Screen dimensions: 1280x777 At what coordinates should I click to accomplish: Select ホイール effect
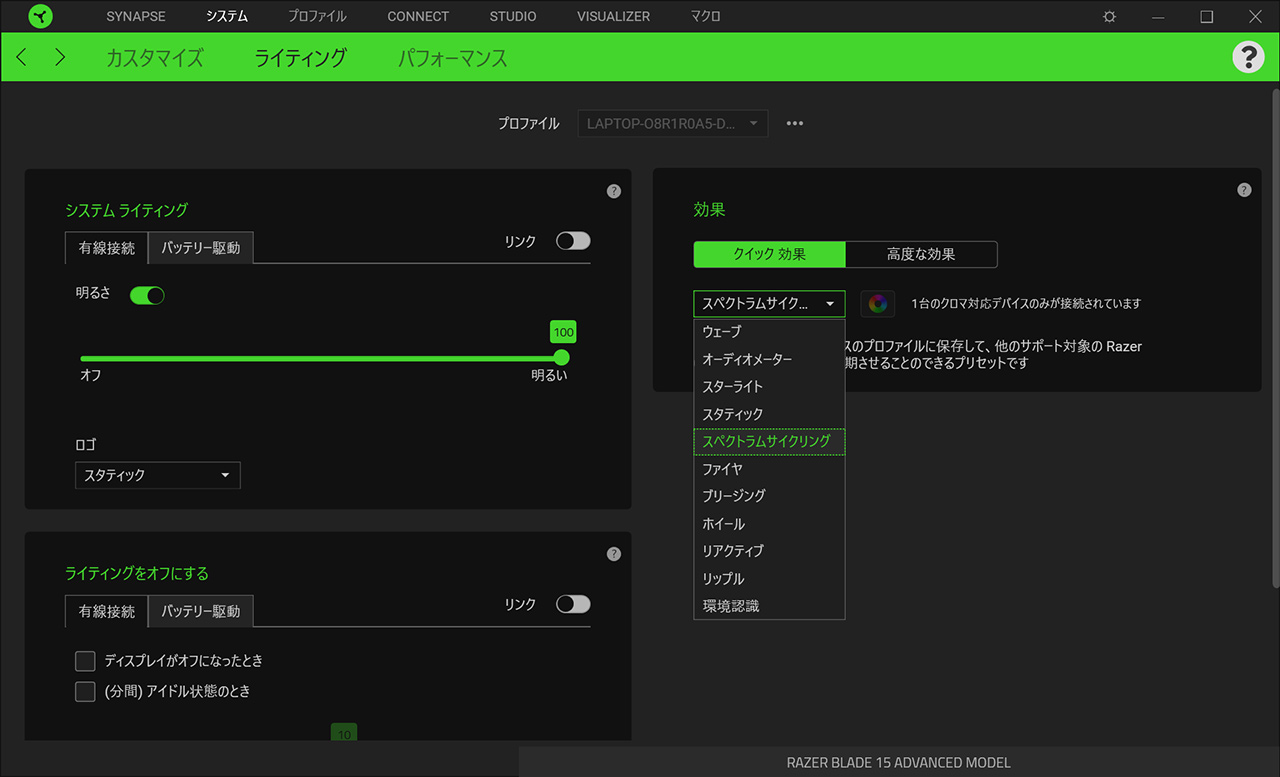click(x=769, y=524)
